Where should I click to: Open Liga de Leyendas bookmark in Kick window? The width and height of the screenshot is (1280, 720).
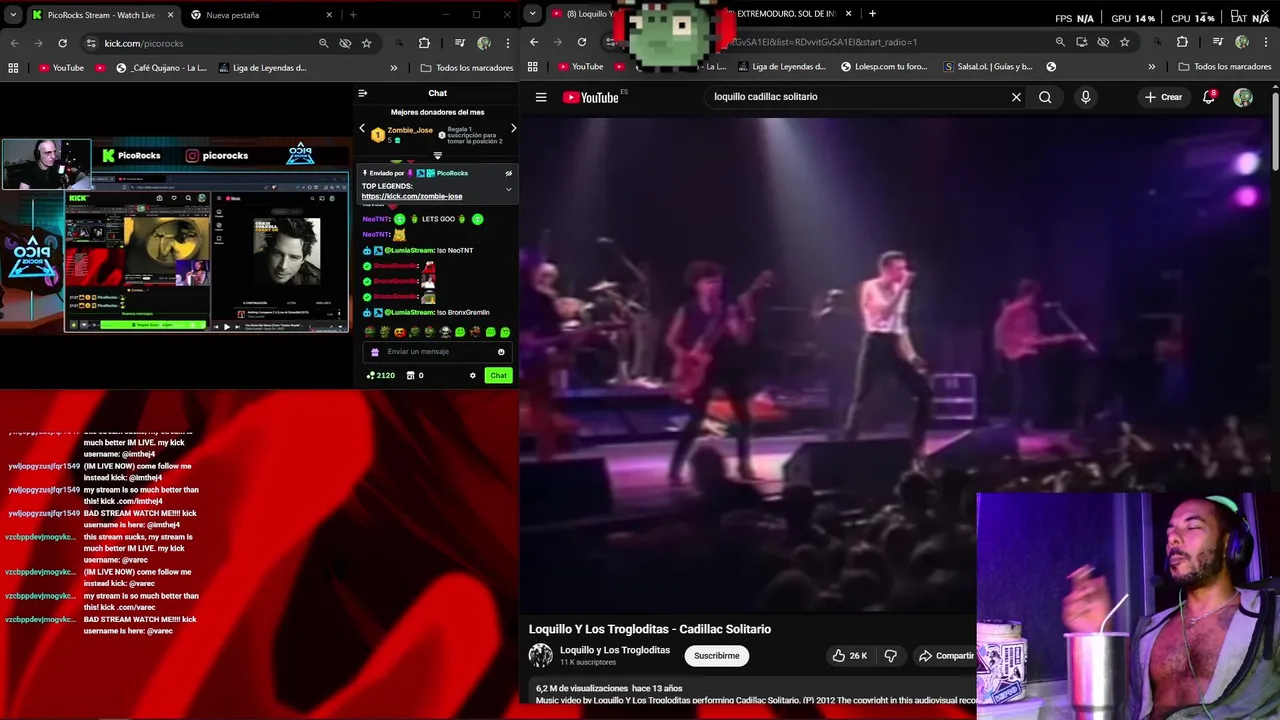262,68
